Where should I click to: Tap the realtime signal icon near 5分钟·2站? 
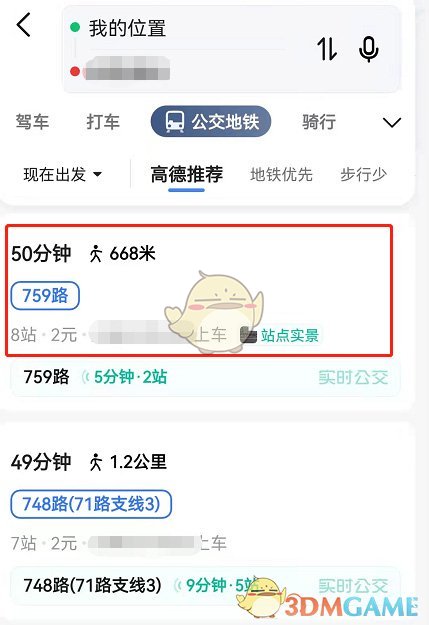click(x=86, y=377)
